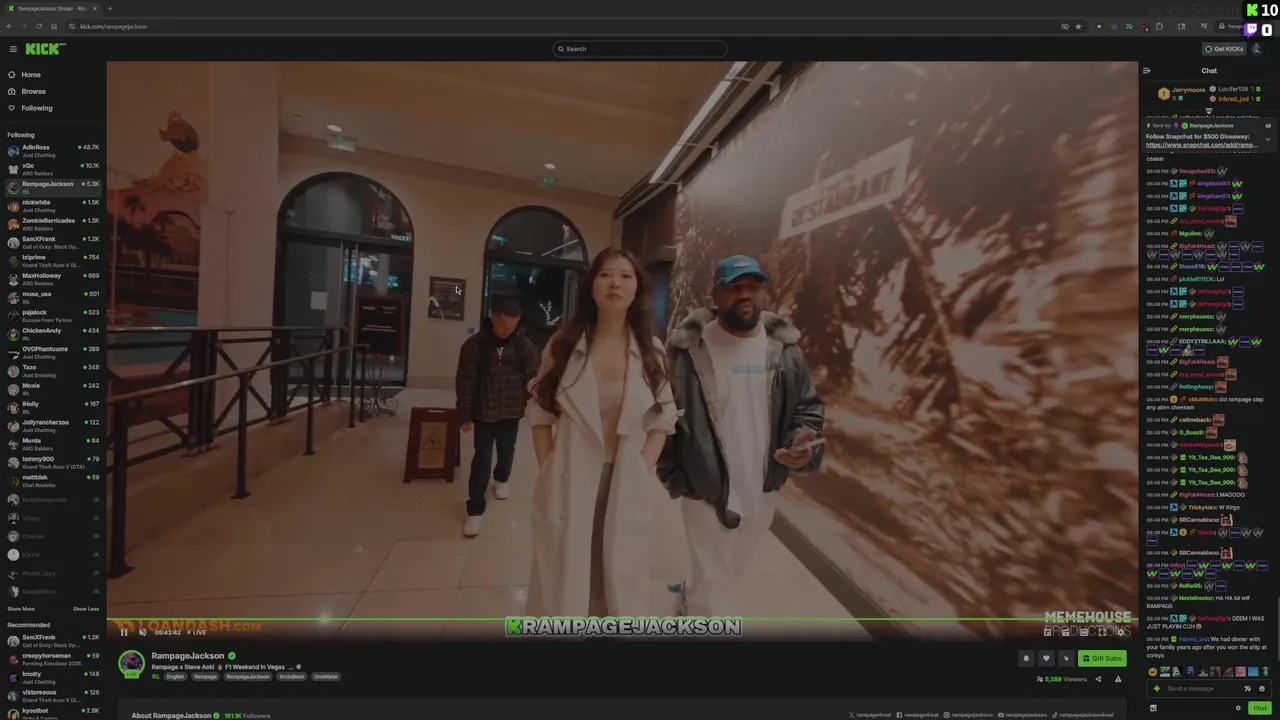The height and width of the screenshot is (720, 1280).
Task: Open xQc channel in Following list
Action: click(x=53, y=168)
